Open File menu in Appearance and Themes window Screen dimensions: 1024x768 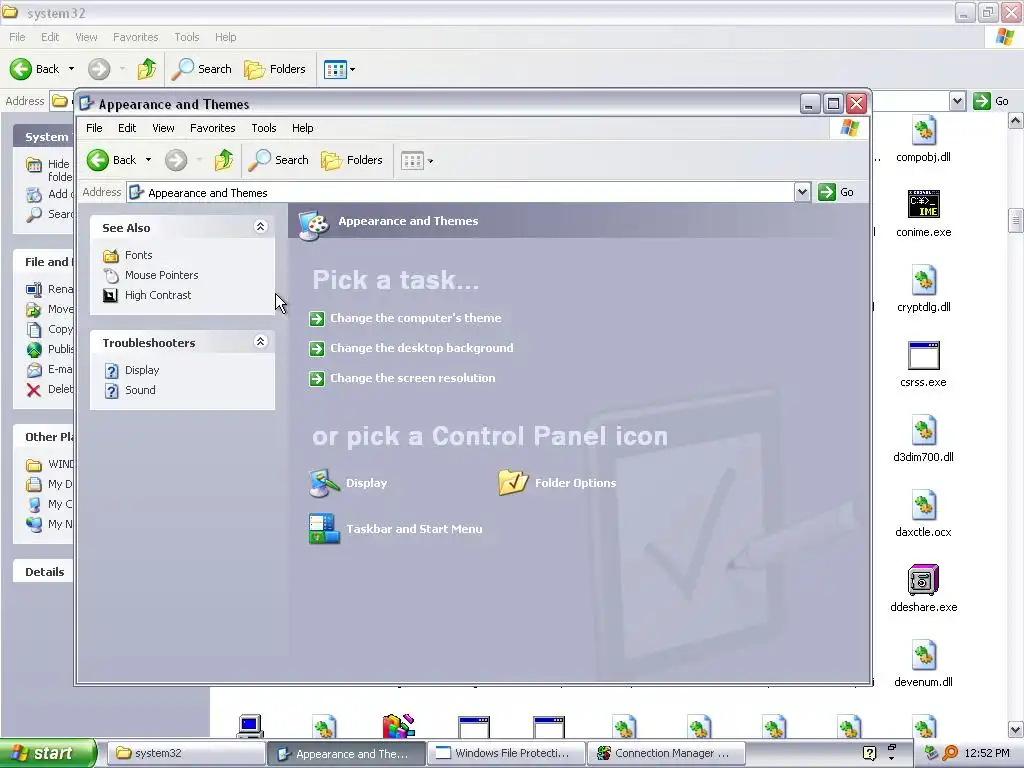tap(94, 128)
